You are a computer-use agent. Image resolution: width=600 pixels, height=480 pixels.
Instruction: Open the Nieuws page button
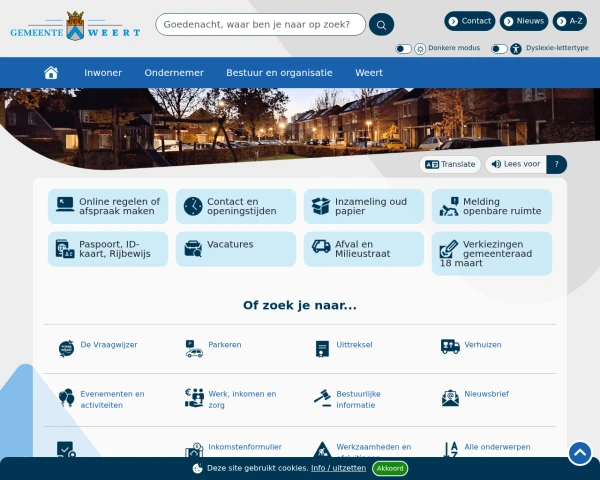(x=524, y=21)
